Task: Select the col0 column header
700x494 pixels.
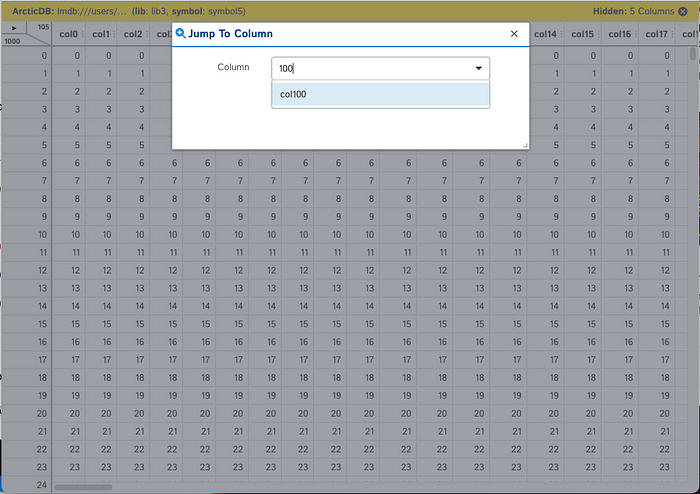Action: (68, 35)
